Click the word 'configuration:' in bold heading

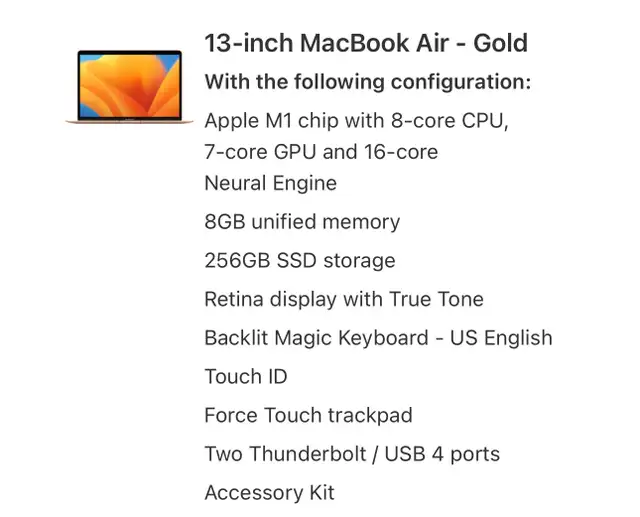[x=461, y=82]
